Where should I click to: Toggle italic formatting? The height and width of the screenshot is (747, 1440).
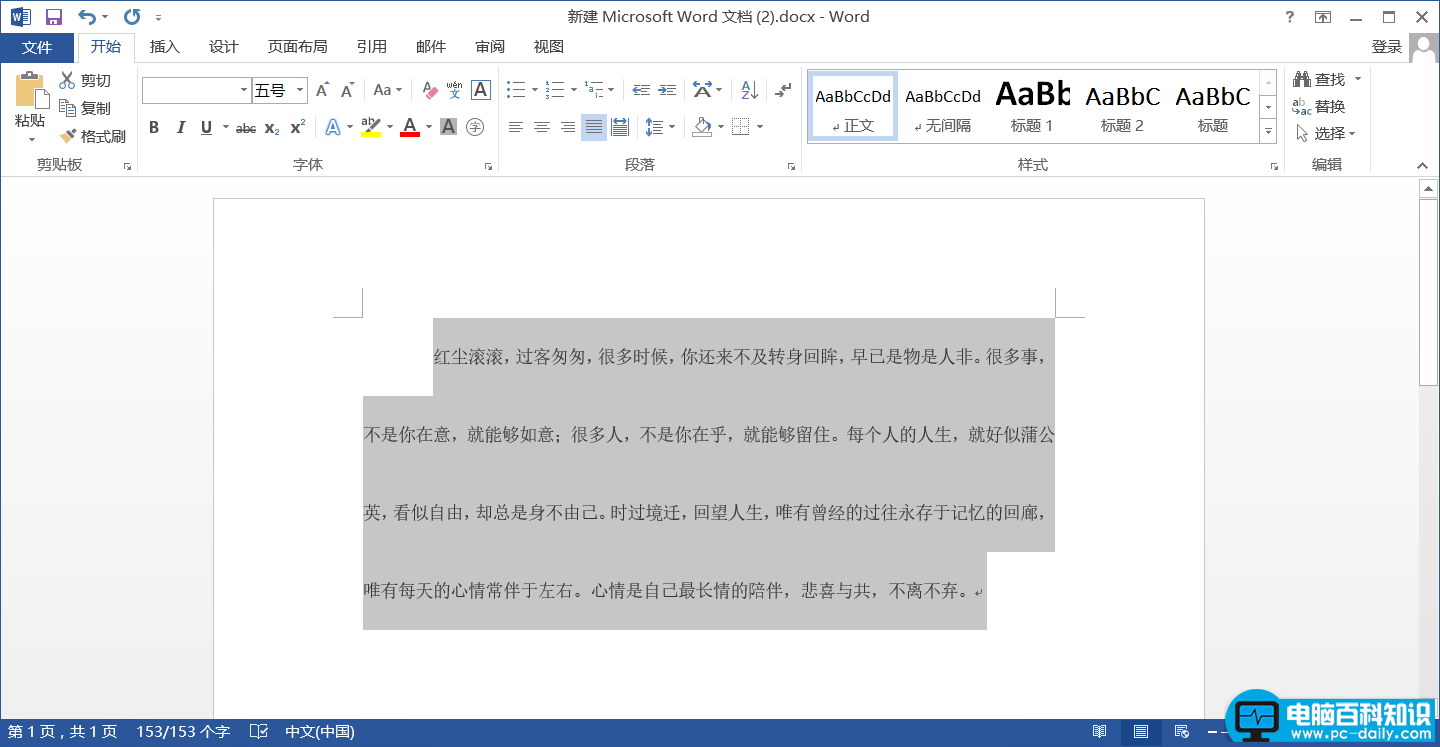click(180, 128)
